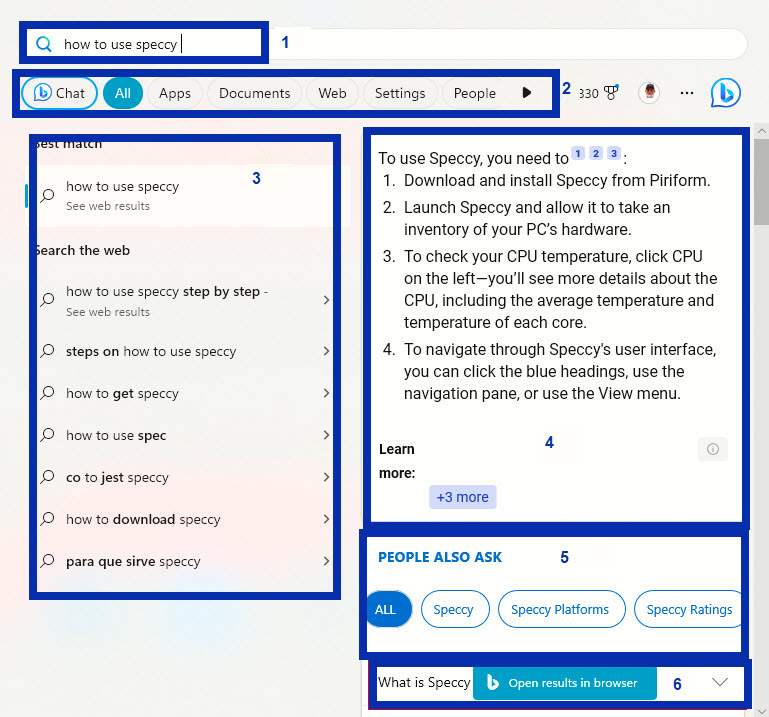Click the large Bing chat icon at top right

pyautogui.click(x=725, y=93)
